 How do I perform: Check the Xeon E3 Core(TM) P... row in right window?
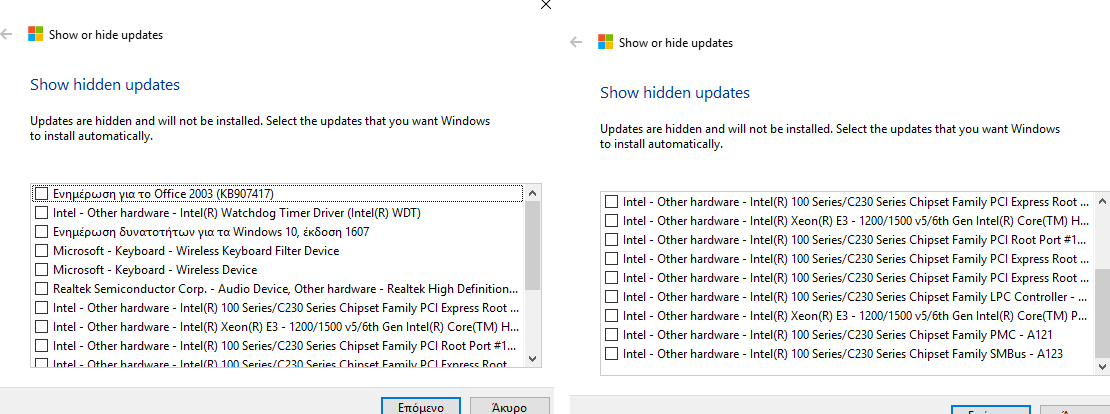click(x=612, y=316)
